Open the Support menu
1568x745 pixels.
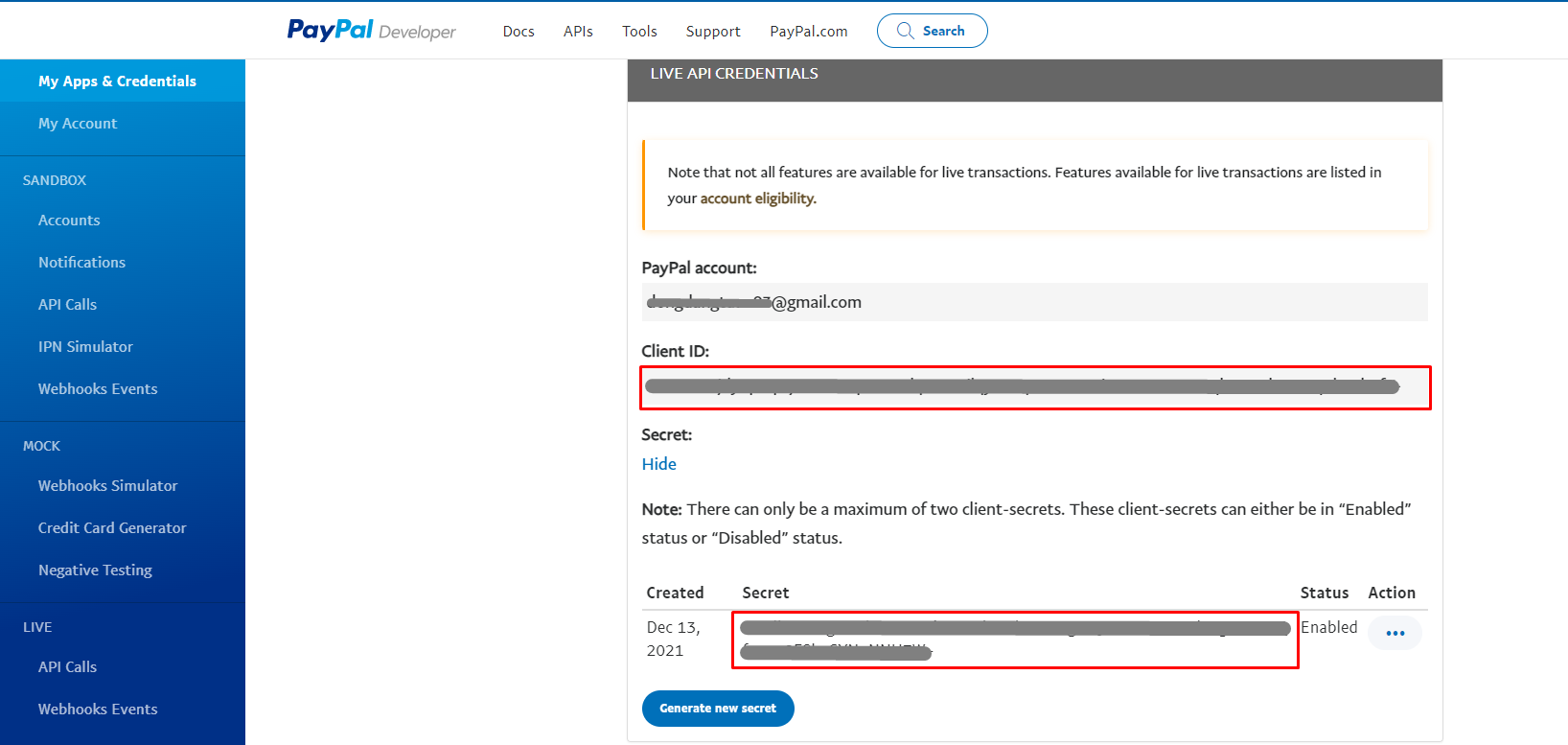click(713, 32)
